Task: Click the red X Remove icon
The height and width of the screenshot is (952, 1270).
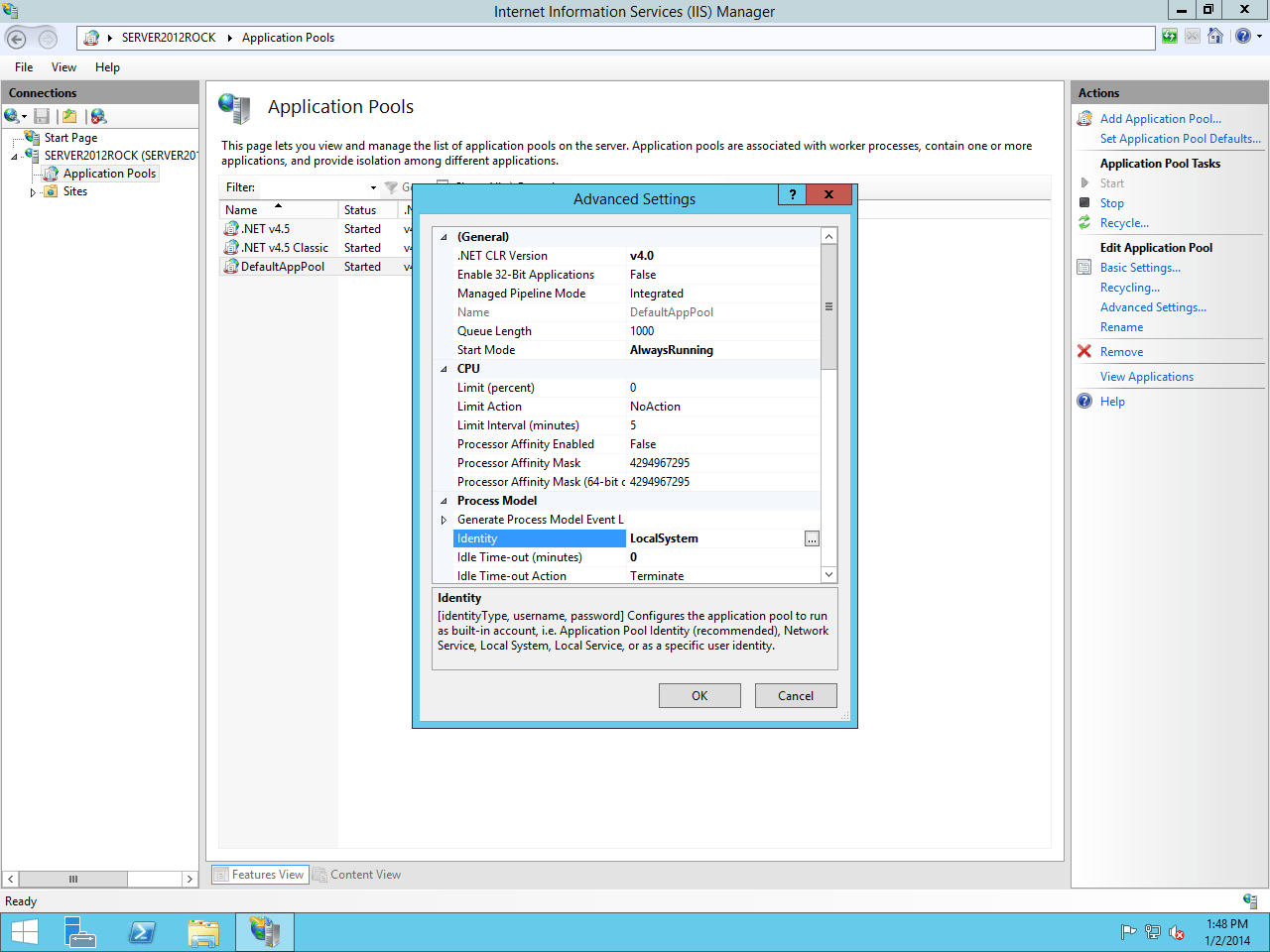Action: tap(1084, 351)
